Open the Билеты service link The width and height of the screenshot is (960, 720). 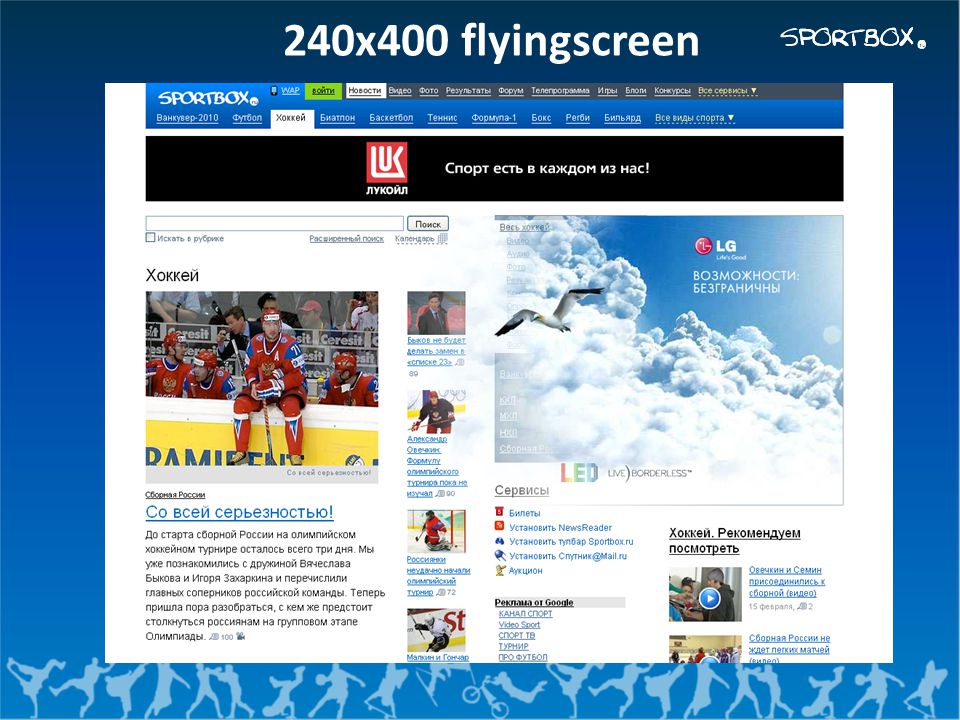point(525,513)
